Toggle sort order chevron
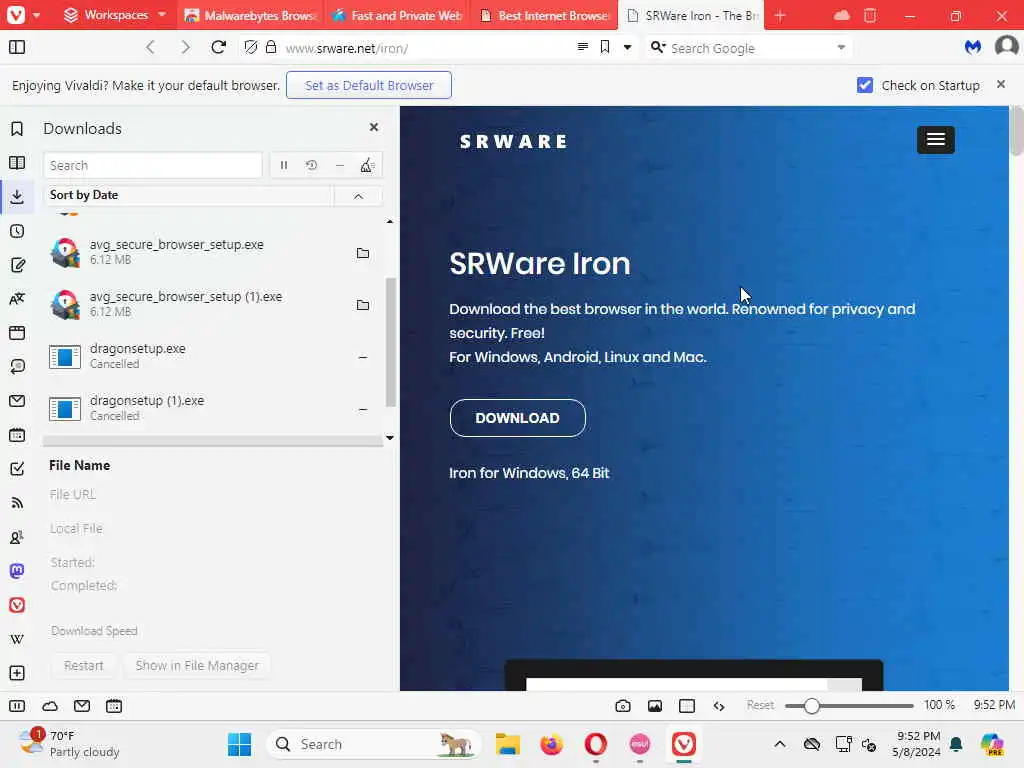 click(359, 196)
